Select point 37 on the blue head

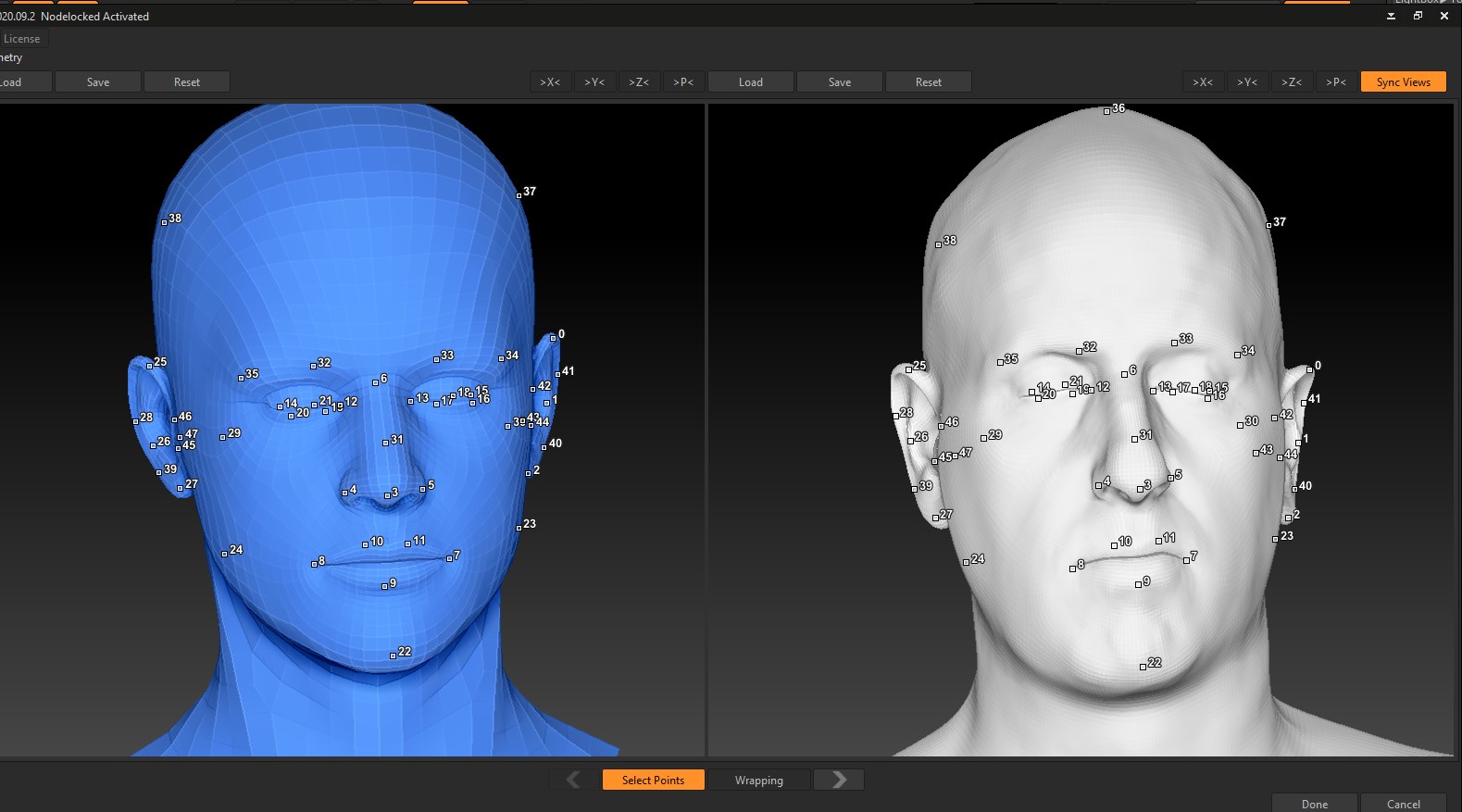click(519, 195)
